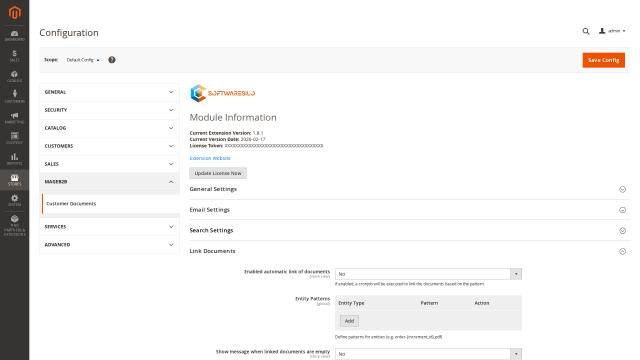Image resolution: width=640 pixels, height=360 pixels.
Task: Collapse the MAGEB2B config section
Action: pyautogui.click(x=109, y=182)
